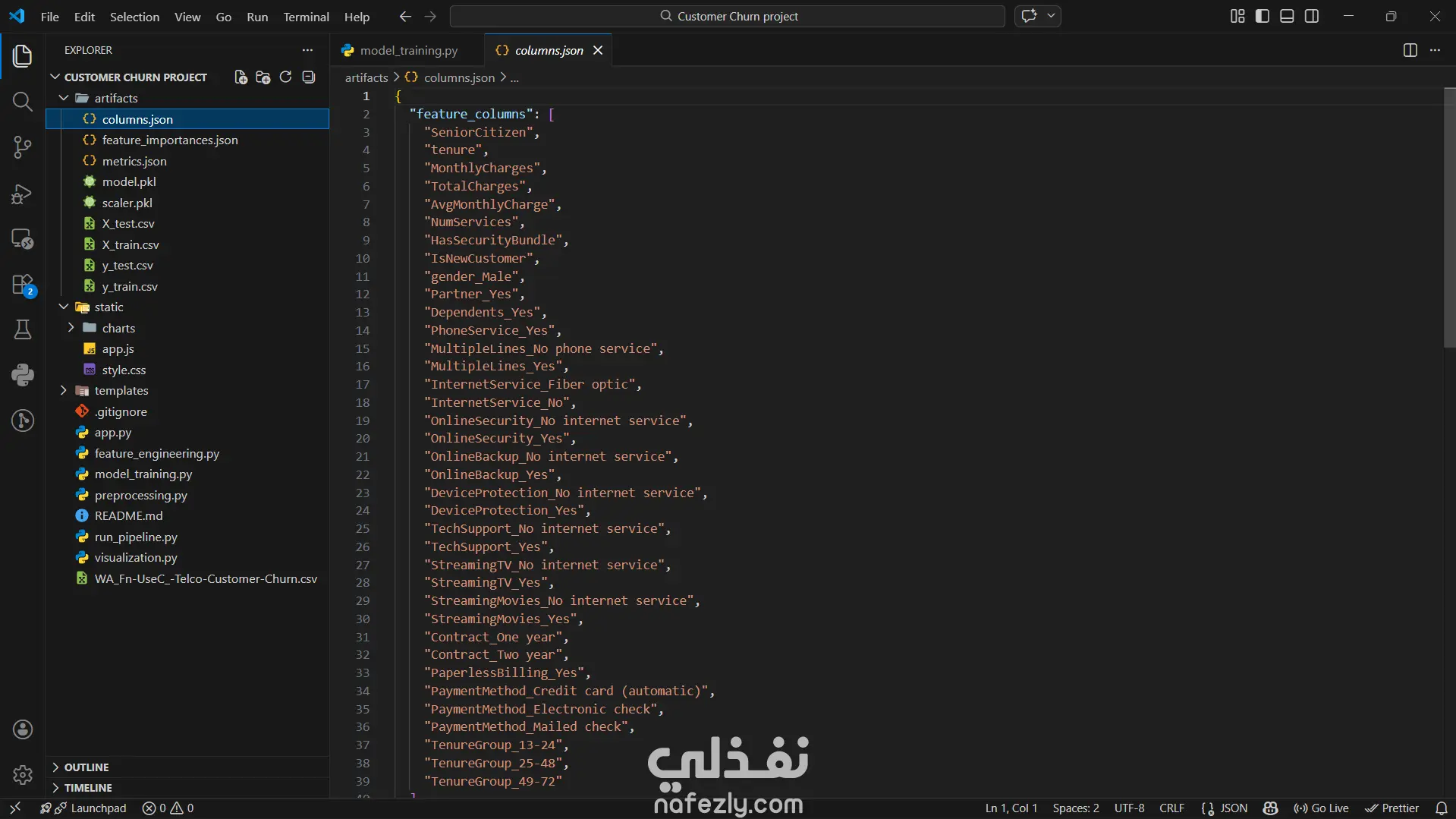Open X_train.csv file

(x=130, y=244)
